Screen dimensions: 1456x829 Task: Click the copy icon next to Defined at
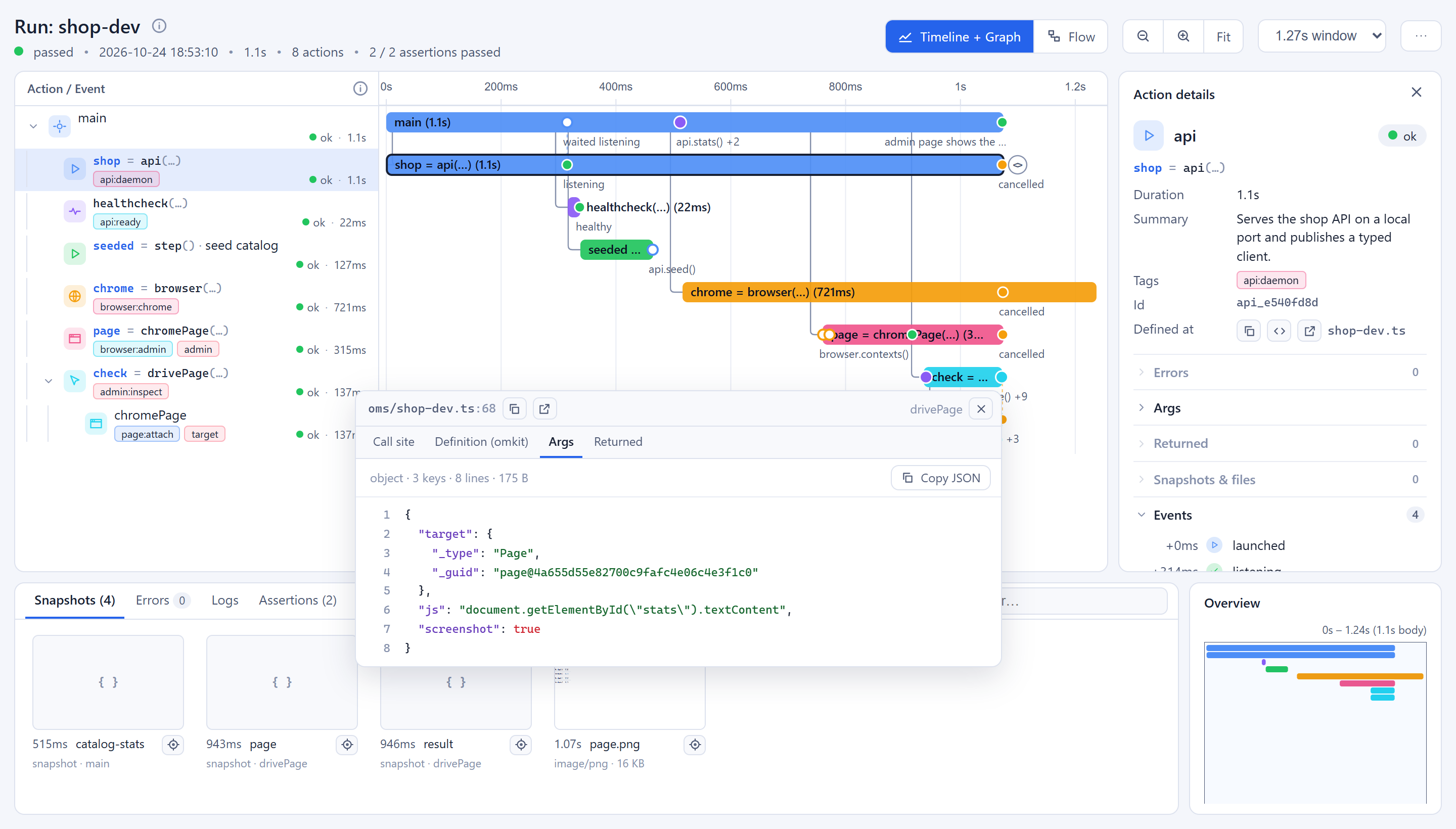point(1249,331)
